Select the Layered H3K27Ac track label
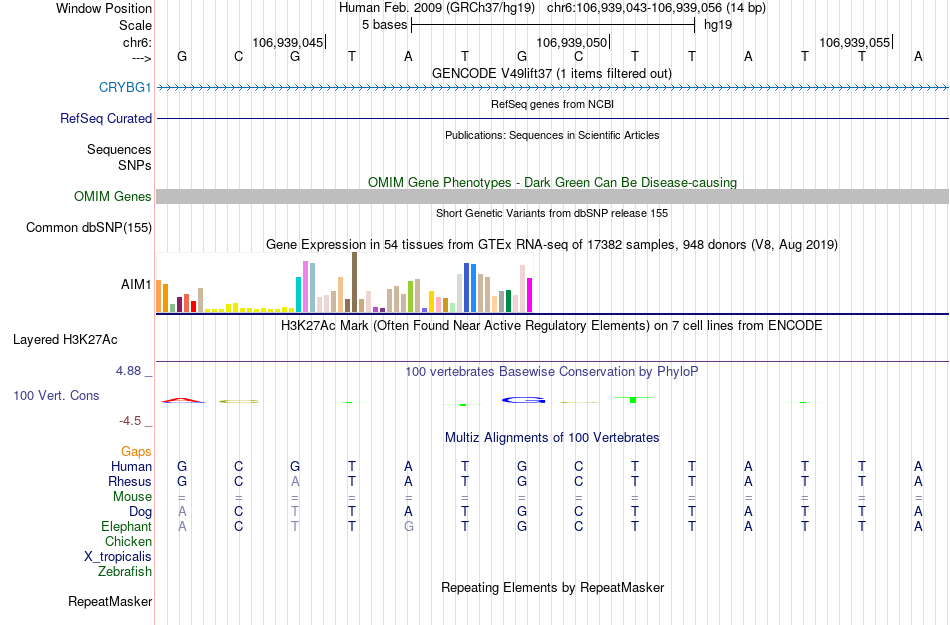Viewport: 950px width, 625px height. pos(65,340)
